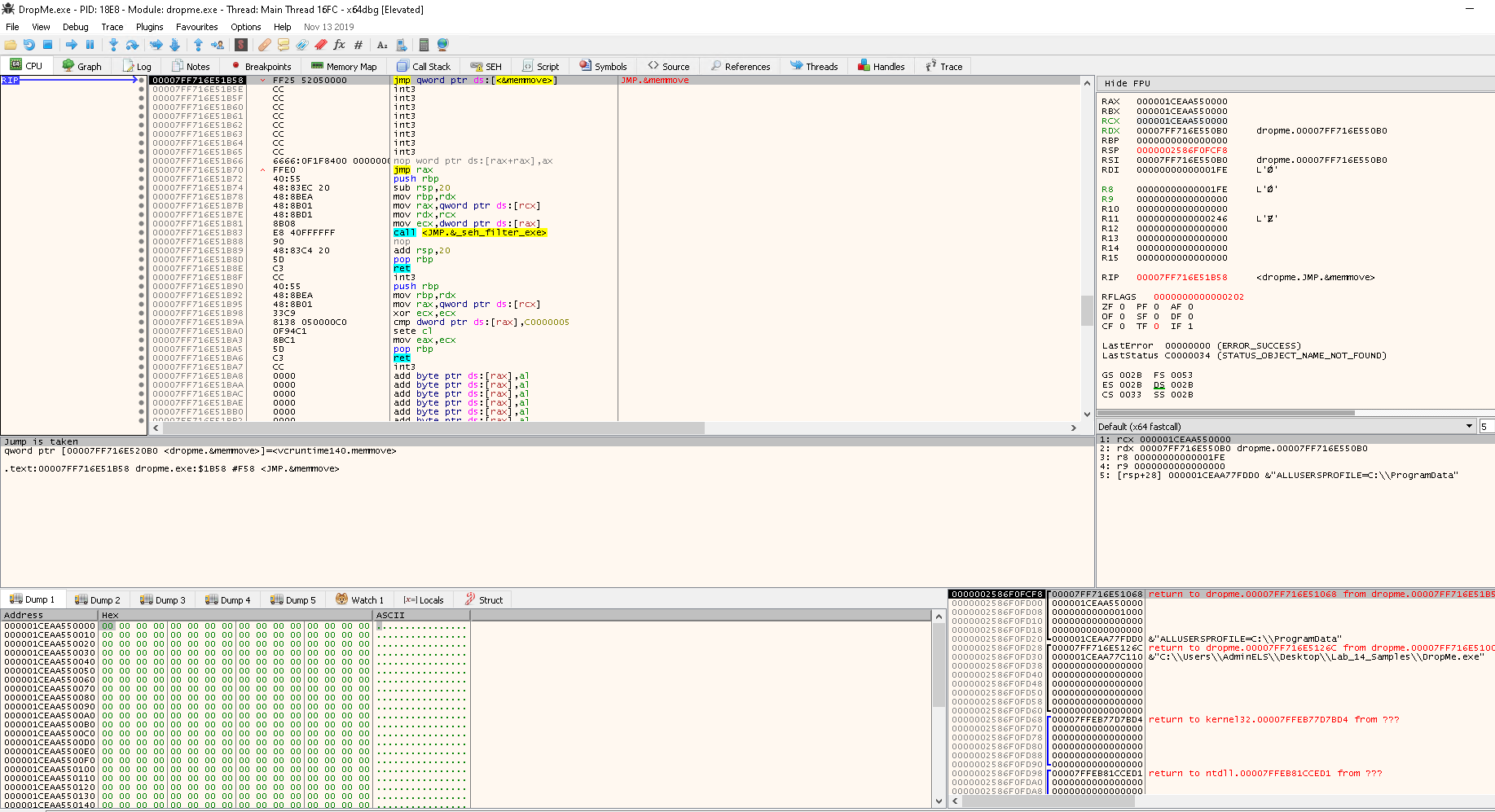Execute till return with the up-arrow icon
1495x812 pixels.
(198, 45)
